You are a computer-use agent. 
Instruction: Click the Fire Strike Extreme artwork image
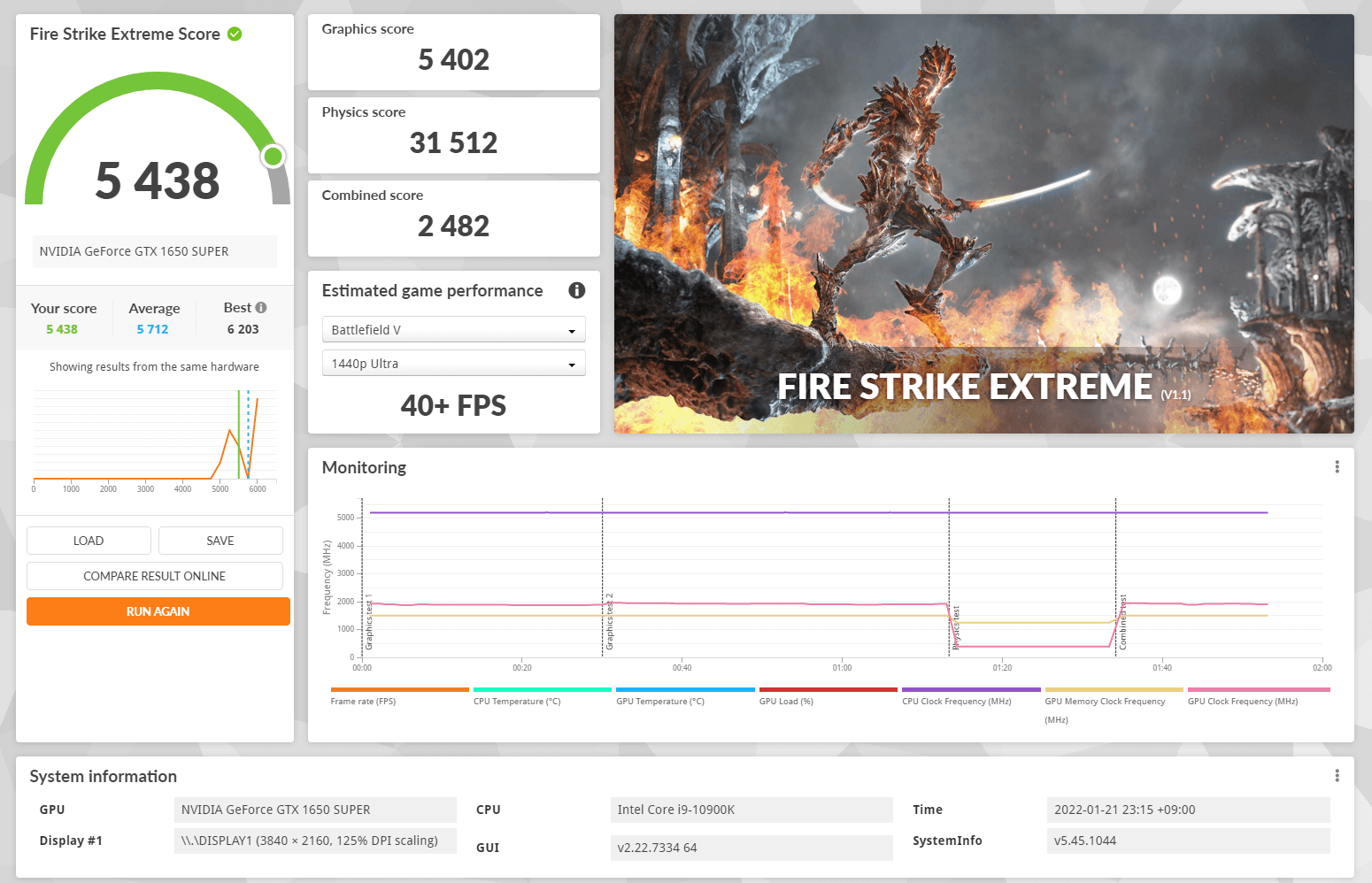pyautogui.click(x=983, y=223)
